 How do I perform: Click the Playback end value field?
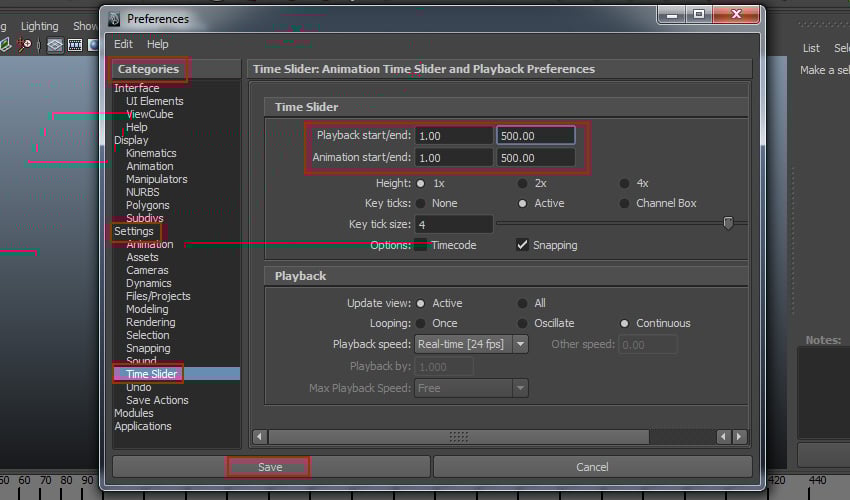click(535, 135)
